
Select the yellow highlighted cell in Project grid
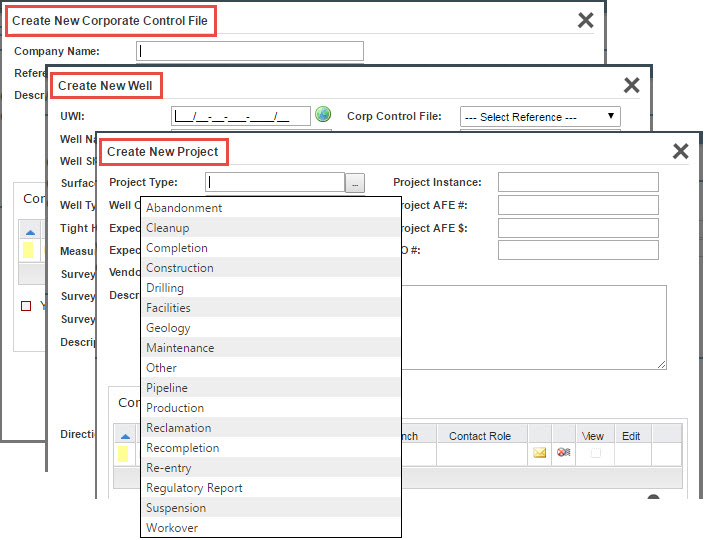click(123, 453)
